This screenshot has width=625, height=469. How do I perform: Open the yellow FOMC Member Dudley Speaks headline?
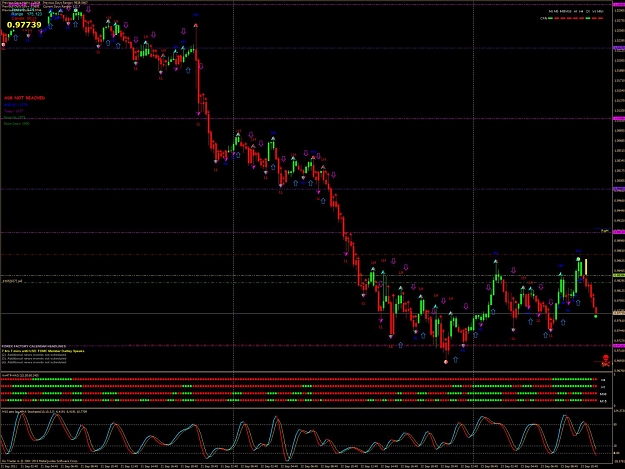coord(43,351)
